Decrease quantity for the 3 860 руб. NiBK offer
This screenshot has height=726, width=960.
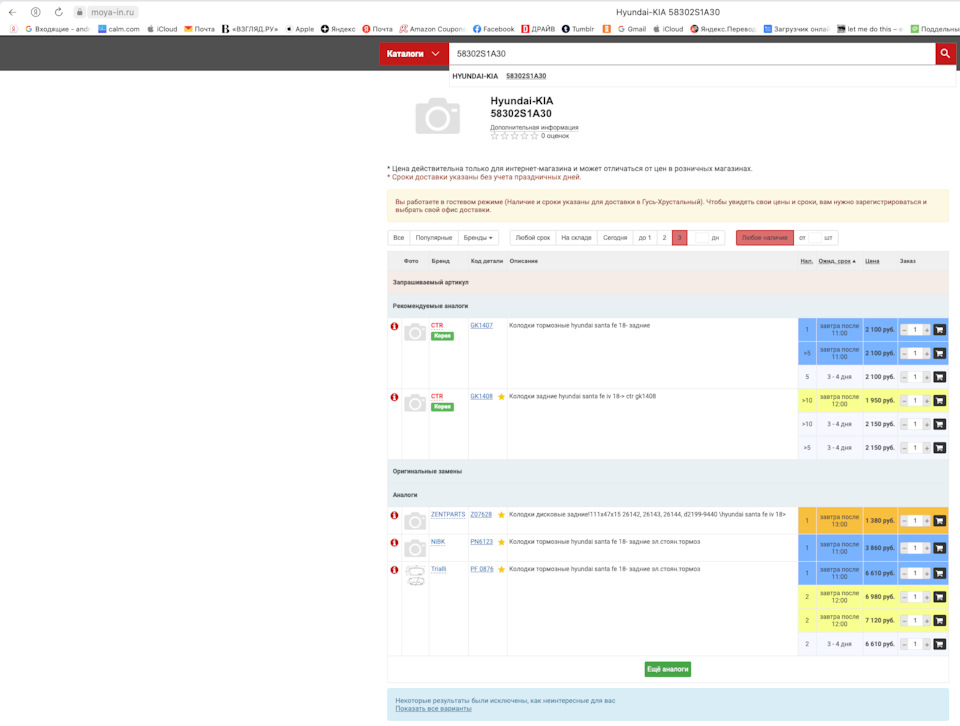(x=904, y=548)
